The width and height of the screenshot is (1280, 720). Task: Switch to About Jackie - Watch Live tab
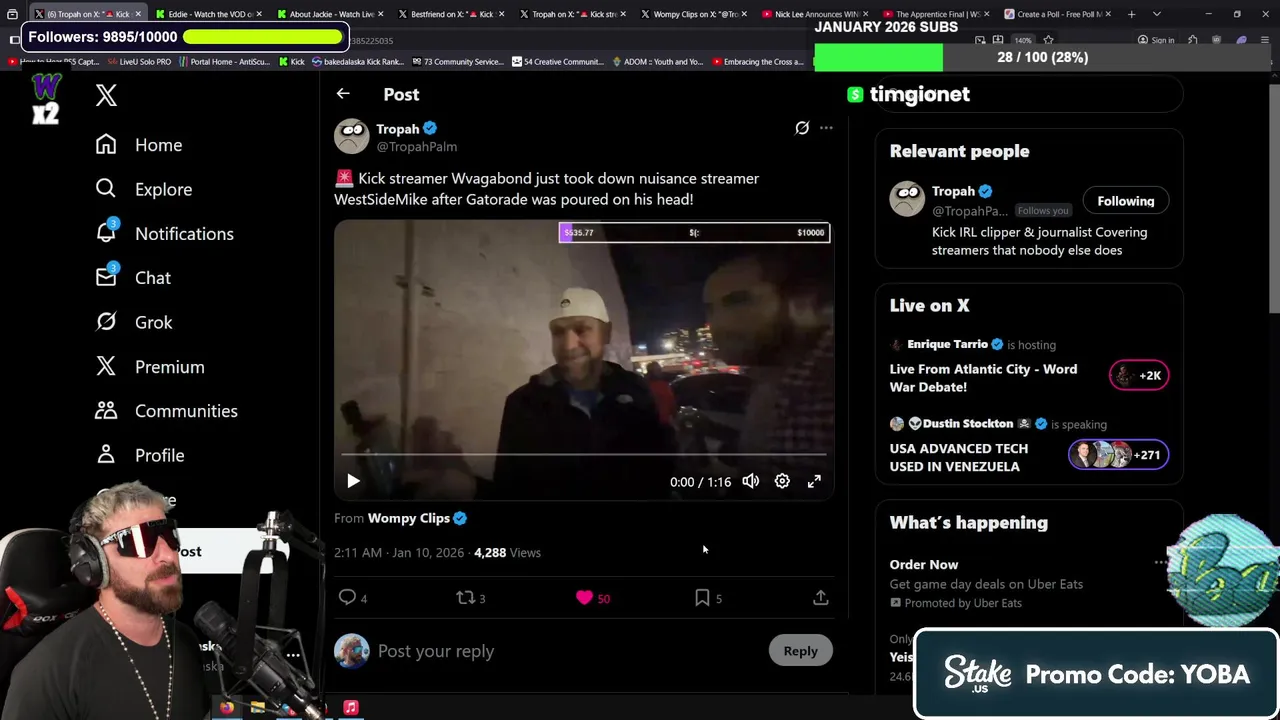330,14
